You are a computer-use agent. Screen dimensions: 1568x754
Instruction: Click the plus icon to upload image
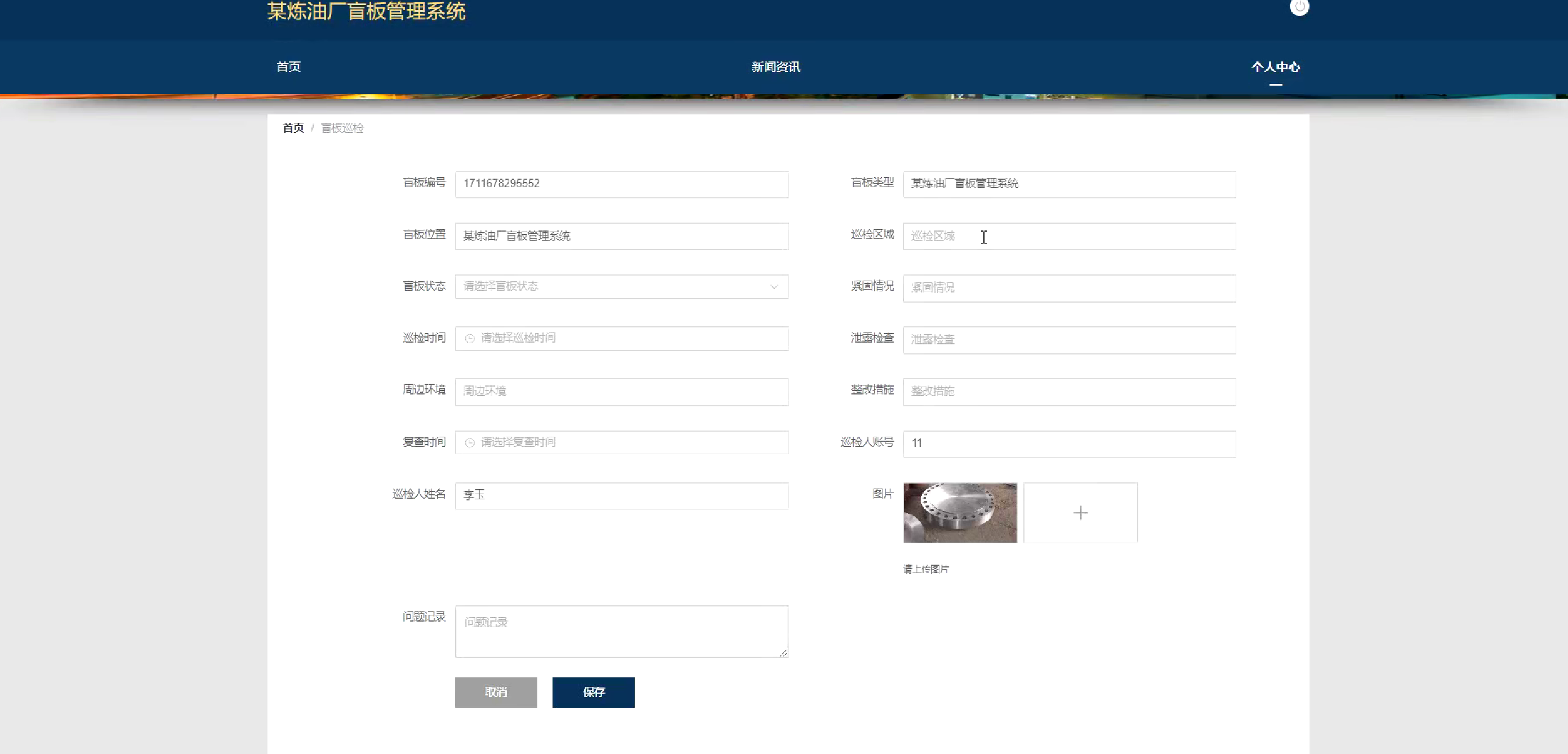(x=1080, y=513)
